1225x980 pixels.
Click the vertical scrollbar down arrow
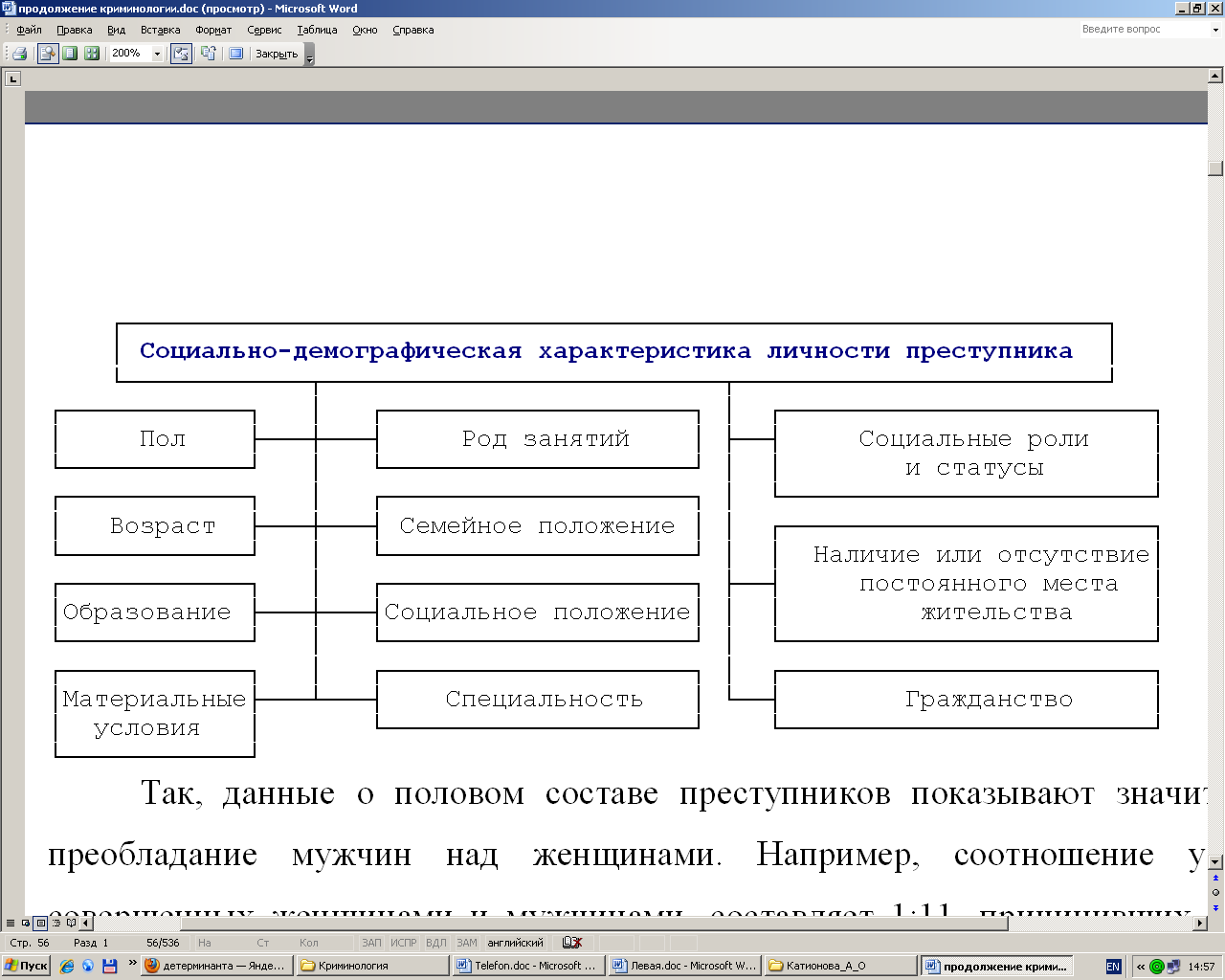coord(1215,861)
